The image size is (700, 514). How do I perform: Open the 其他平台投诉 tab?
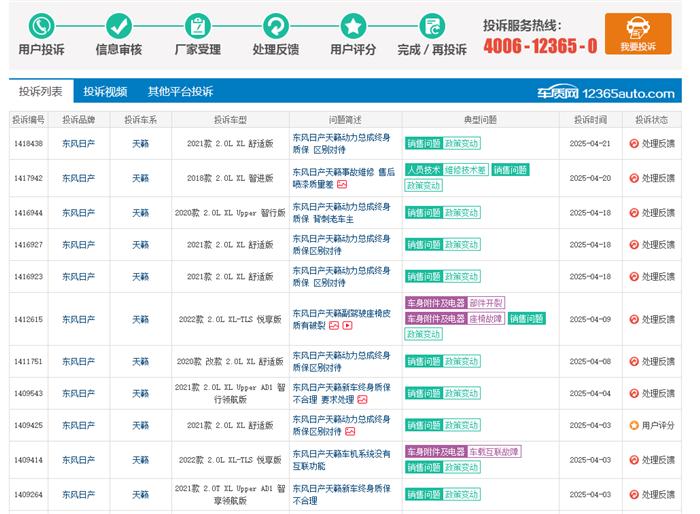(x=180, y=92)
